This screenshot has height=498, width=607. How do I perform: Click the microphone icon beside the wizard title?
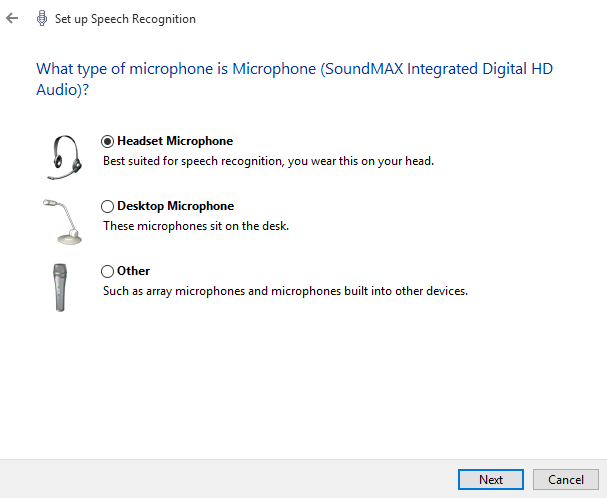pos(42,18)
